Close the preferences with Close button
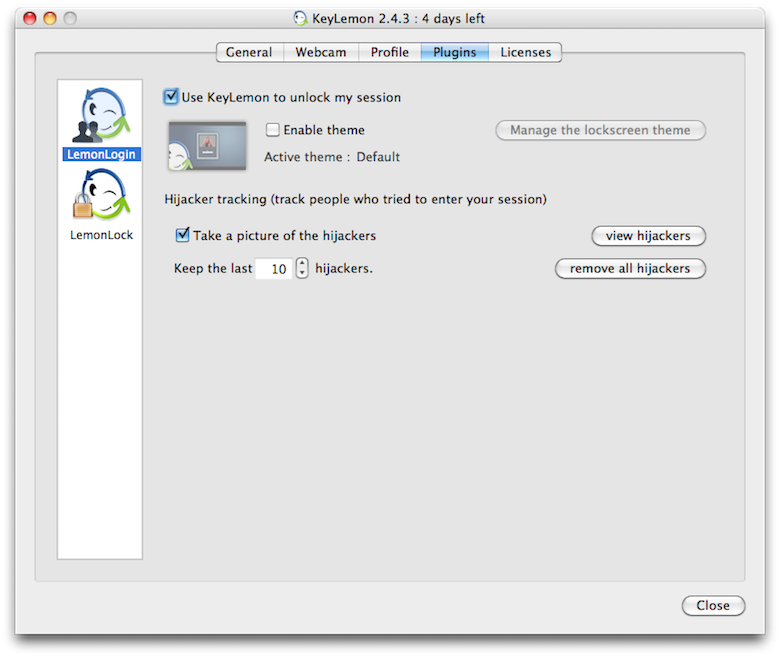This screenshot has width=780, height=657. click(x=713, y=605)
